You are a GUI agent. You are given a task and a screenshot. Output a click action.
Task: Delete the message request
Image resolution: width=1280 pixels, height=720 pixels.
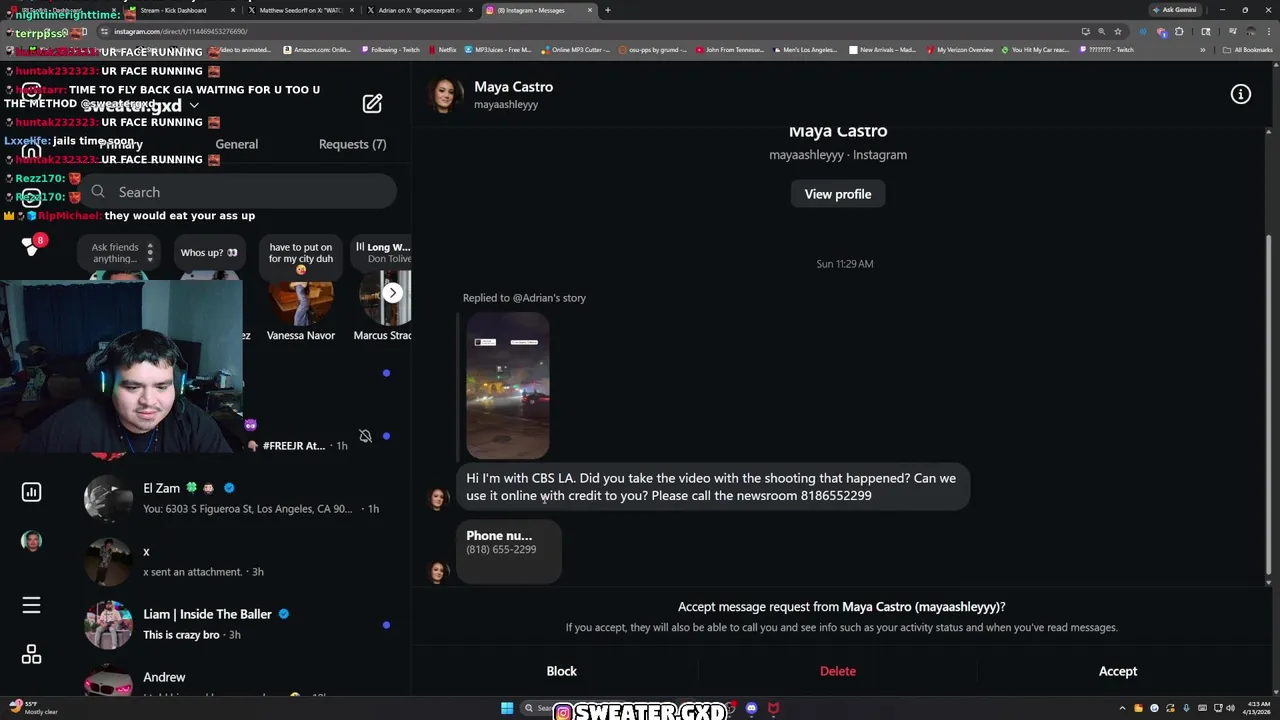click(x=838, y=671)
